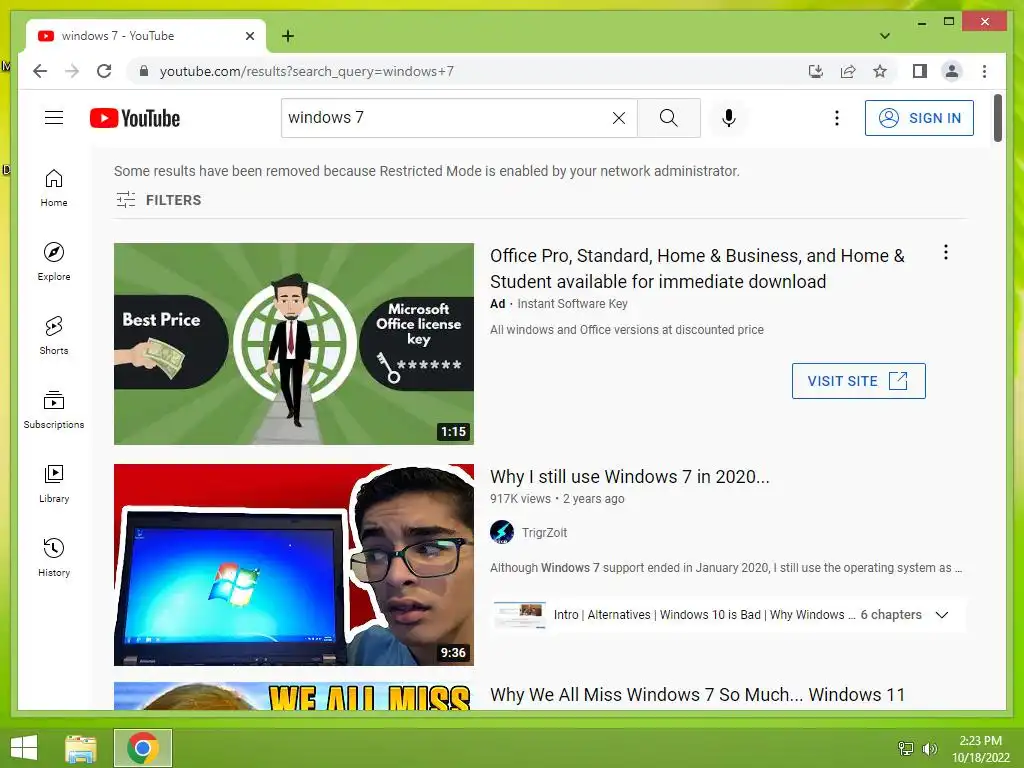Share this page icon
The image size is (1024, 768).
pos(848,71)
